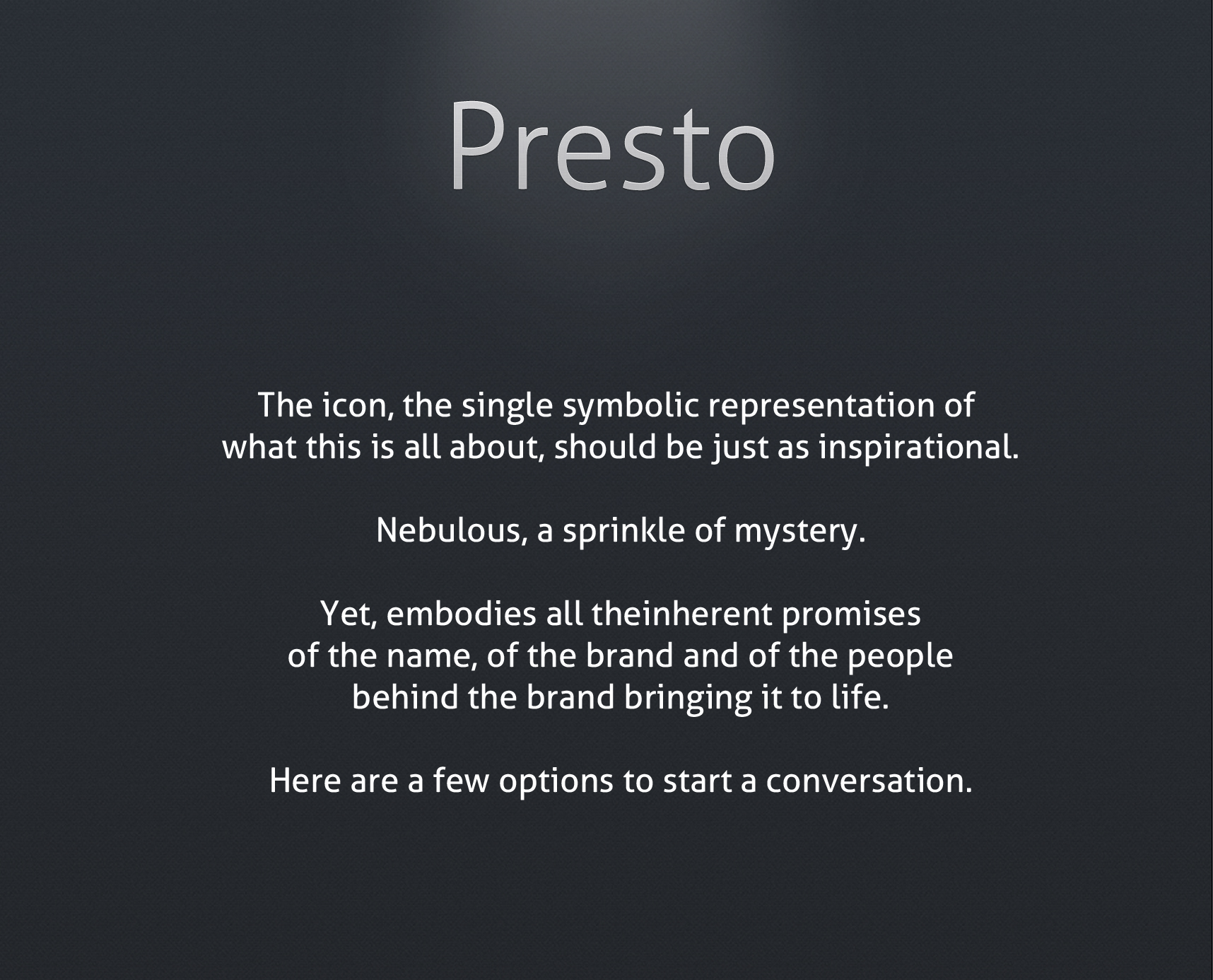Click the word "symbolic"
The height and width of the screenshot is (980, 1213).
pos(631,406)
